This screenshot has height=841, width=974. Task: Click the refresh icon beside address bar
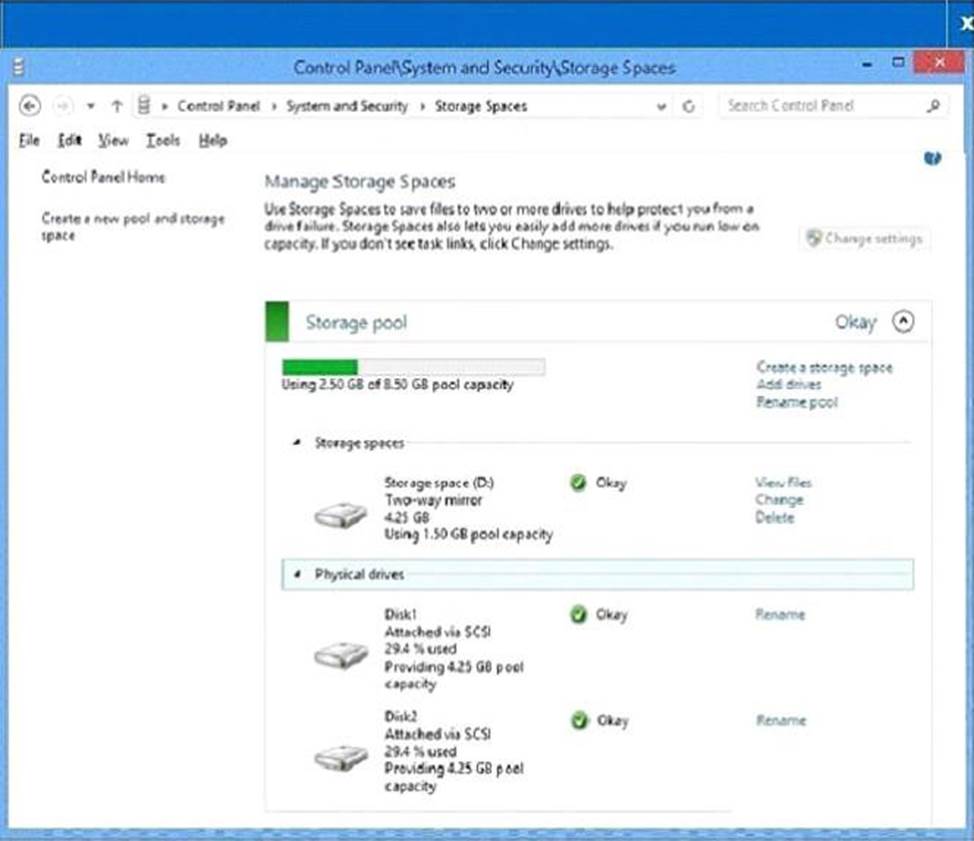pos(688,106)
